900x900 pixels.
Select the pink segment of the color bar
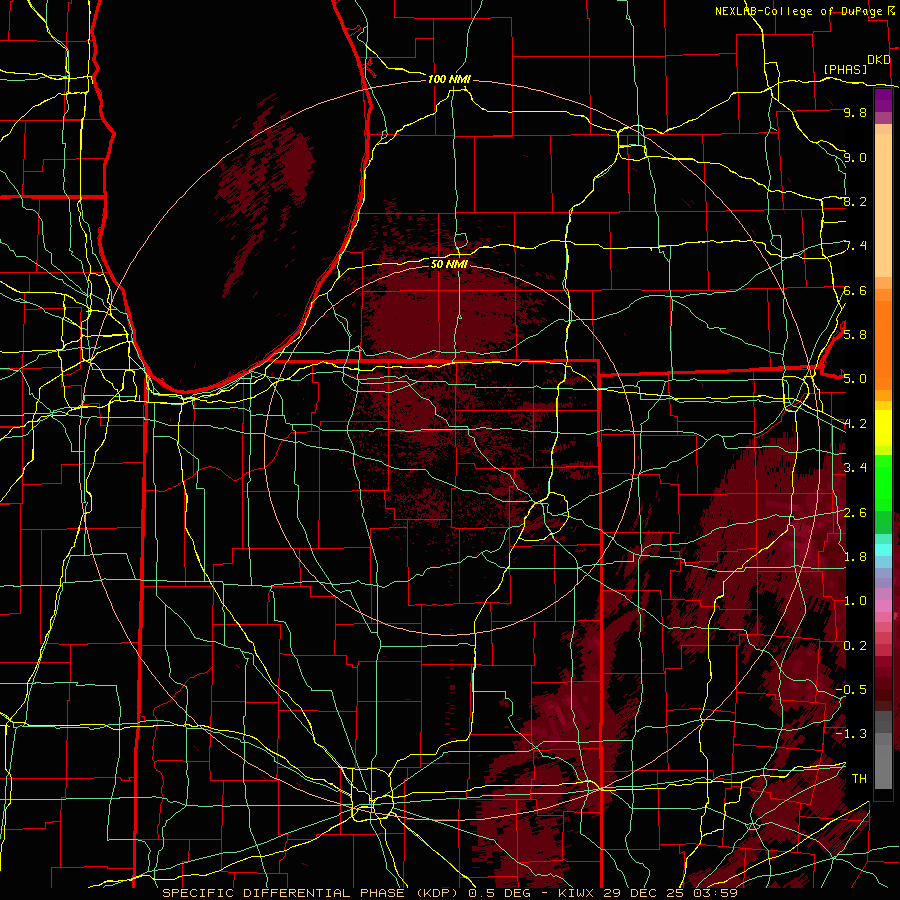pyautogui.click(x=883, y=606)
